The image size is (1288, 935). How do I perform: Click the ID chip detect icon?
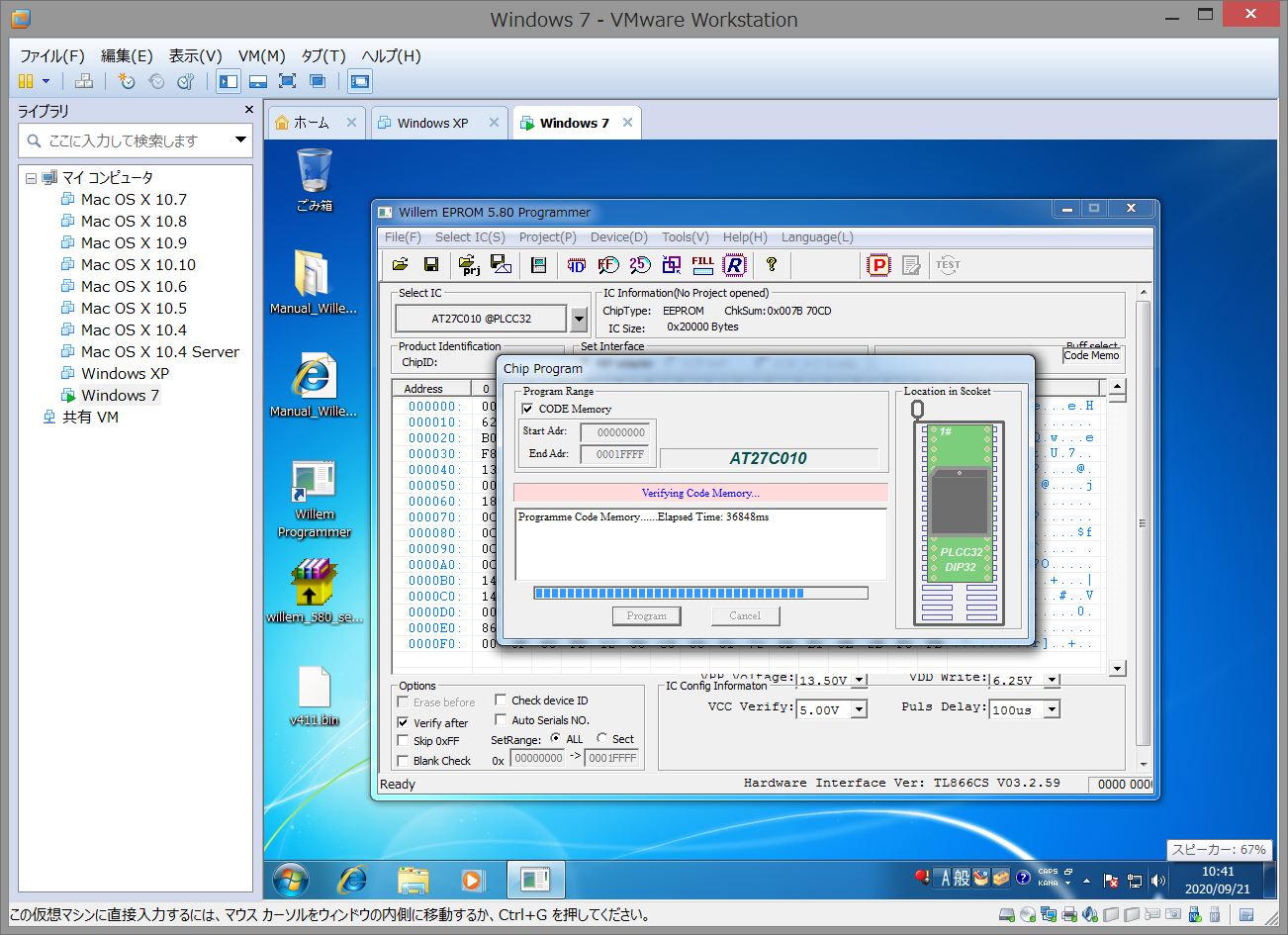(x=577, y=264)
